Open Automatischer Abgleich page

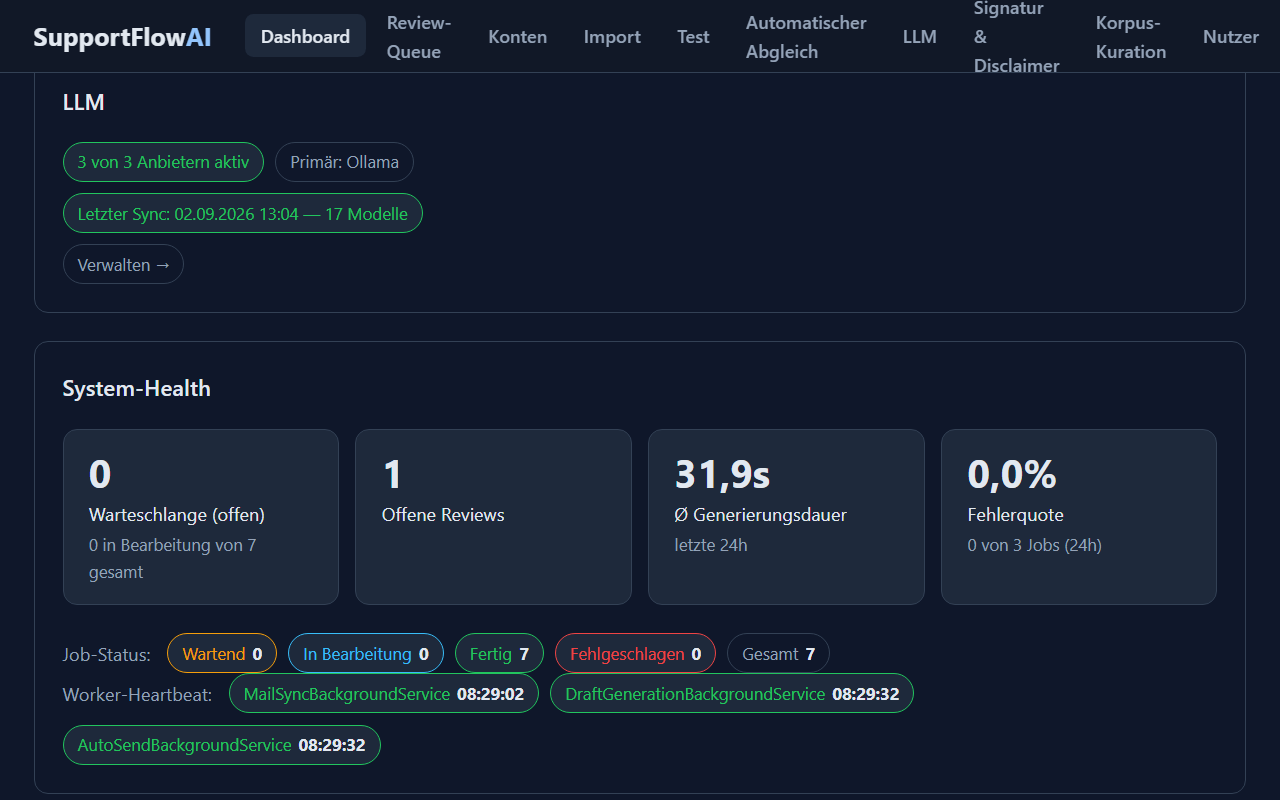coord(806,37)
